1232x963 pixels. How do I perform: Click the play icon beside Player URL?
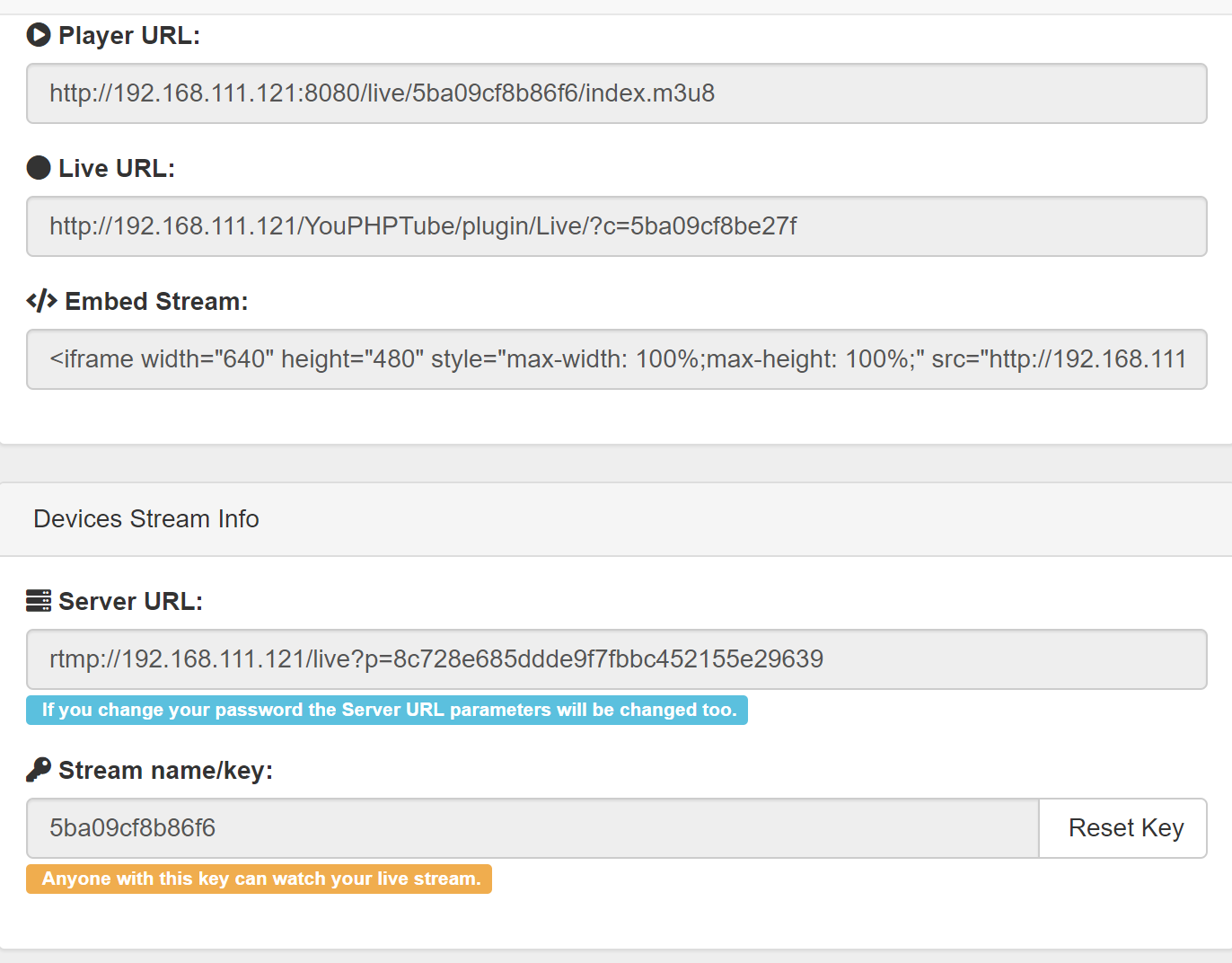click(39, 35)
